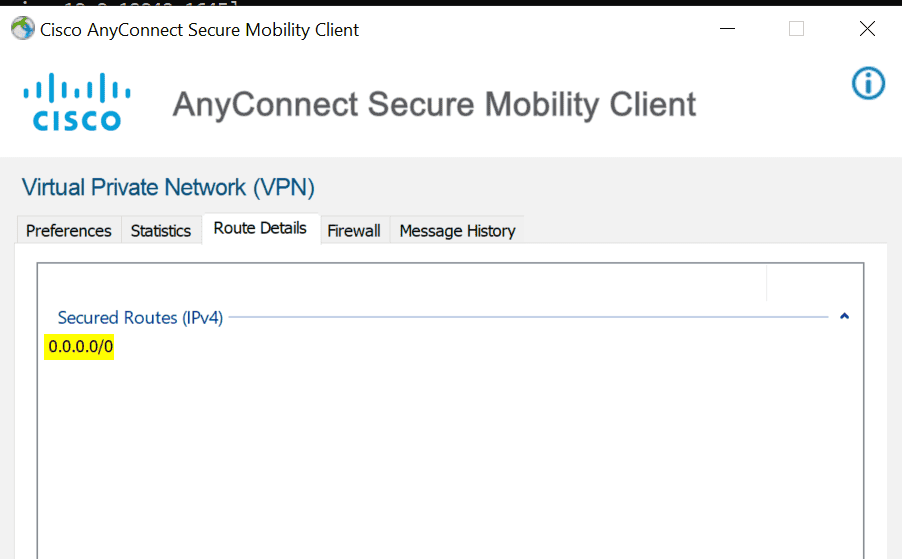Viewport: 902px width, 559px height.
Task: Select the 0.0.0.0/0 route entry
Action: [x=80, y=347]
